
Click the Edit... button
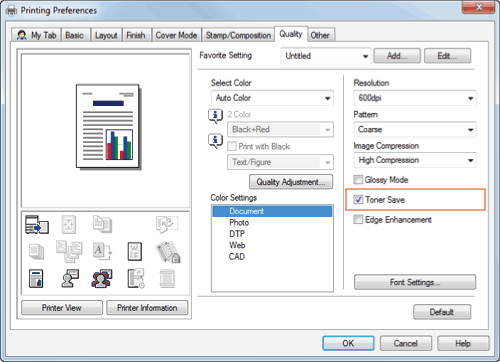pos(447,56)
